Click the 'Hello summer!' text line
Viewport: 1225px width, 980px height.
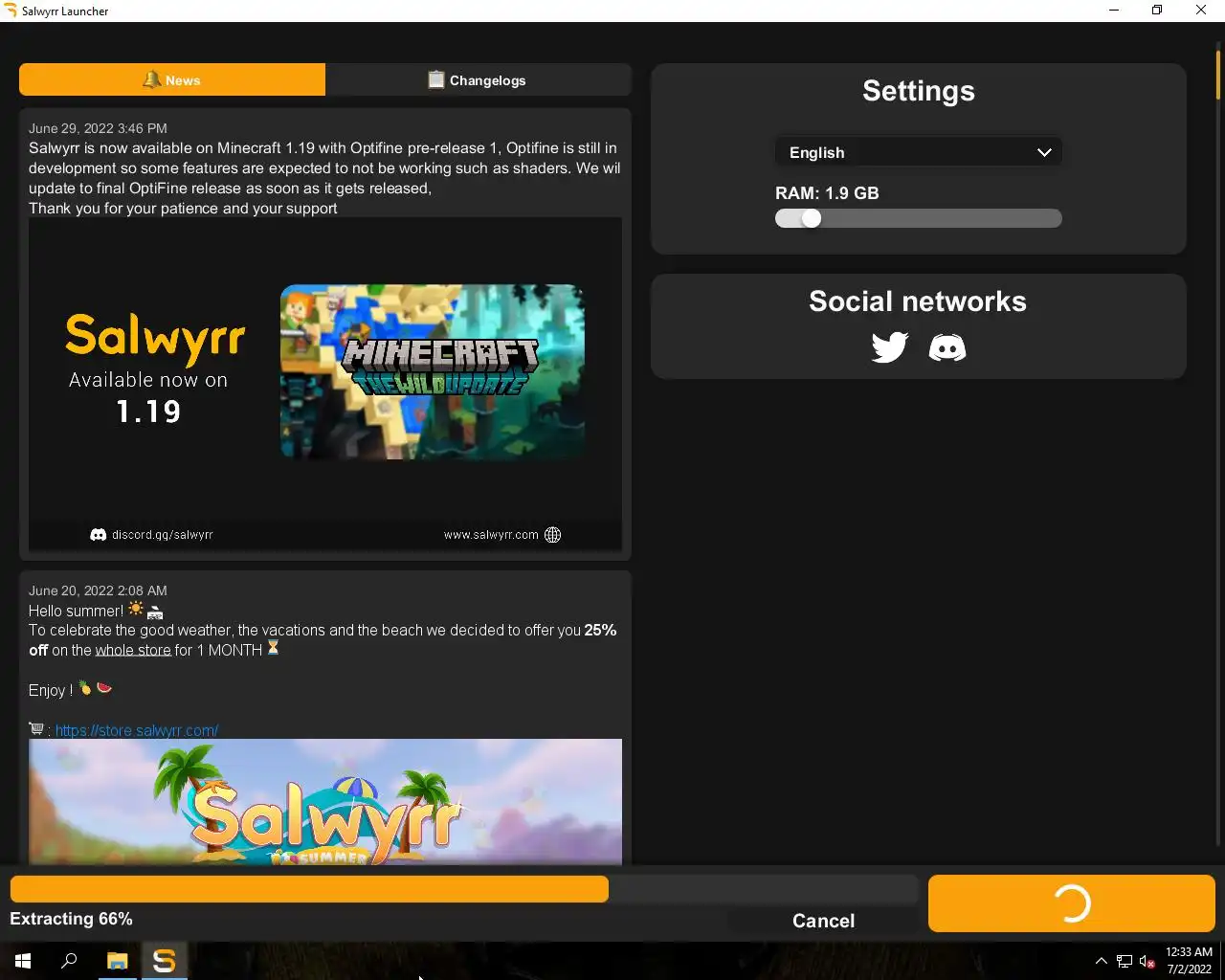76,611
